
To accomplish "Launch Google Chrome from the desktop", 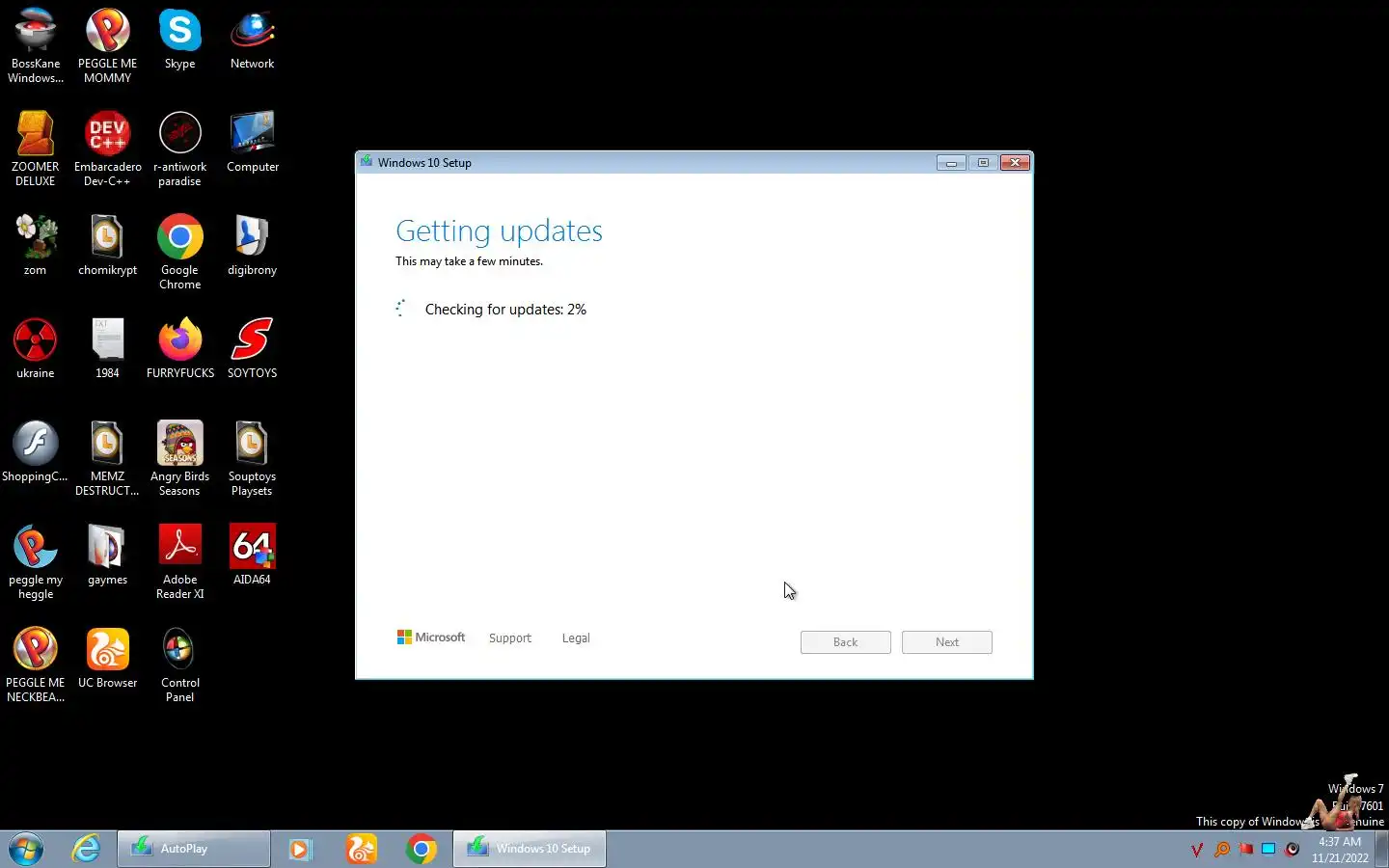I will pyautogui.click(x=179, y=252).
